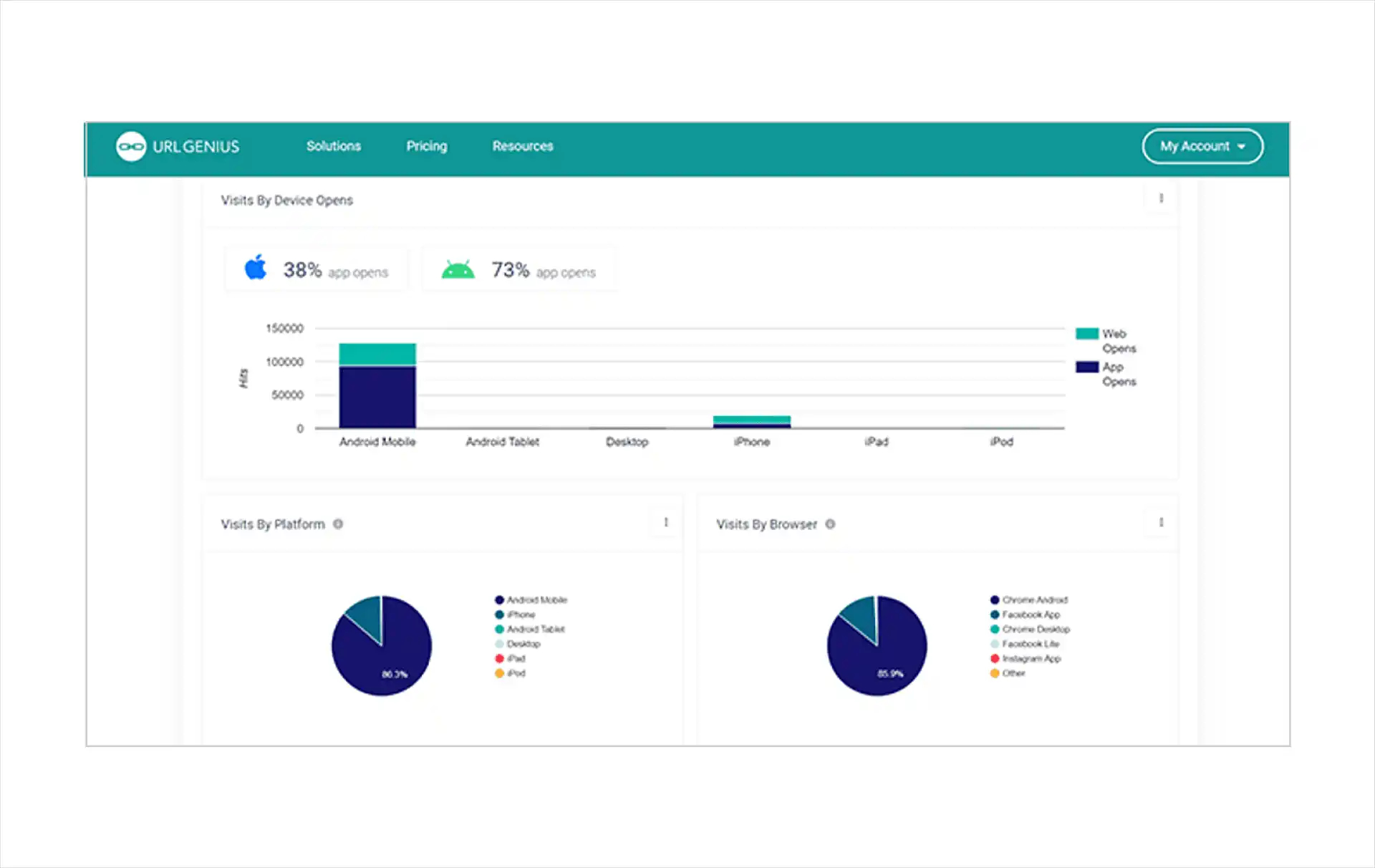Screen dimensions: 1375x868
Task: Click the kebab menu on Visits By Browser
Action: click(1160, 523)
